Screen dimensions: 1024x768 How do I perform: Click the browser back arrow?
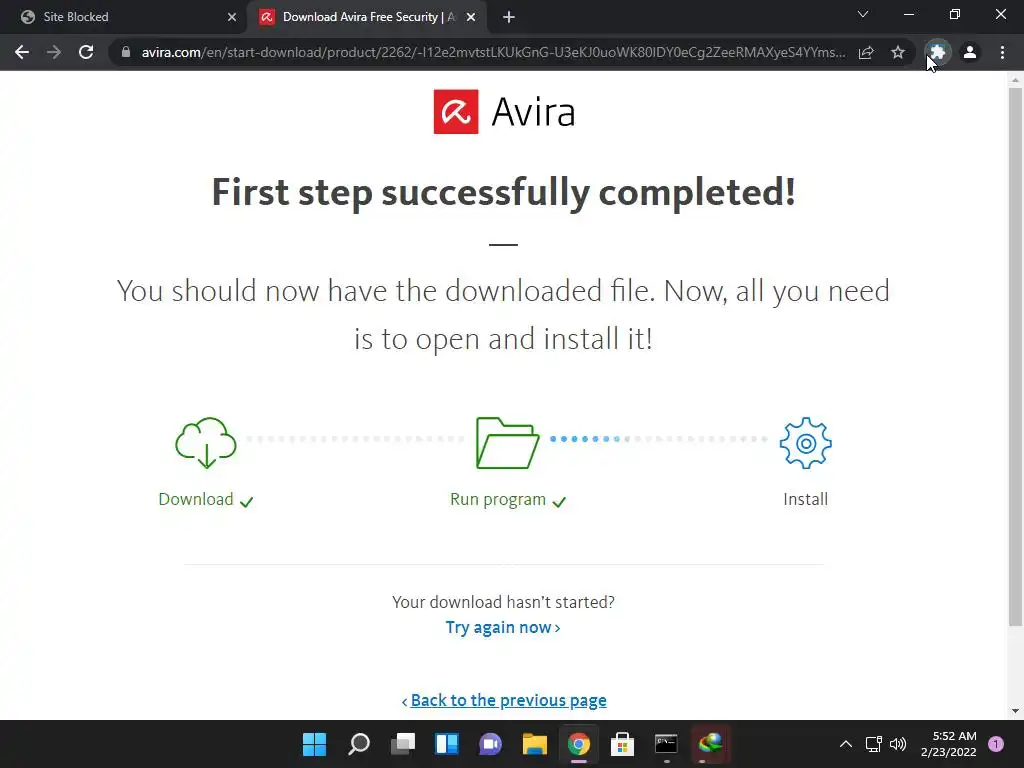(x=22, y=52)
